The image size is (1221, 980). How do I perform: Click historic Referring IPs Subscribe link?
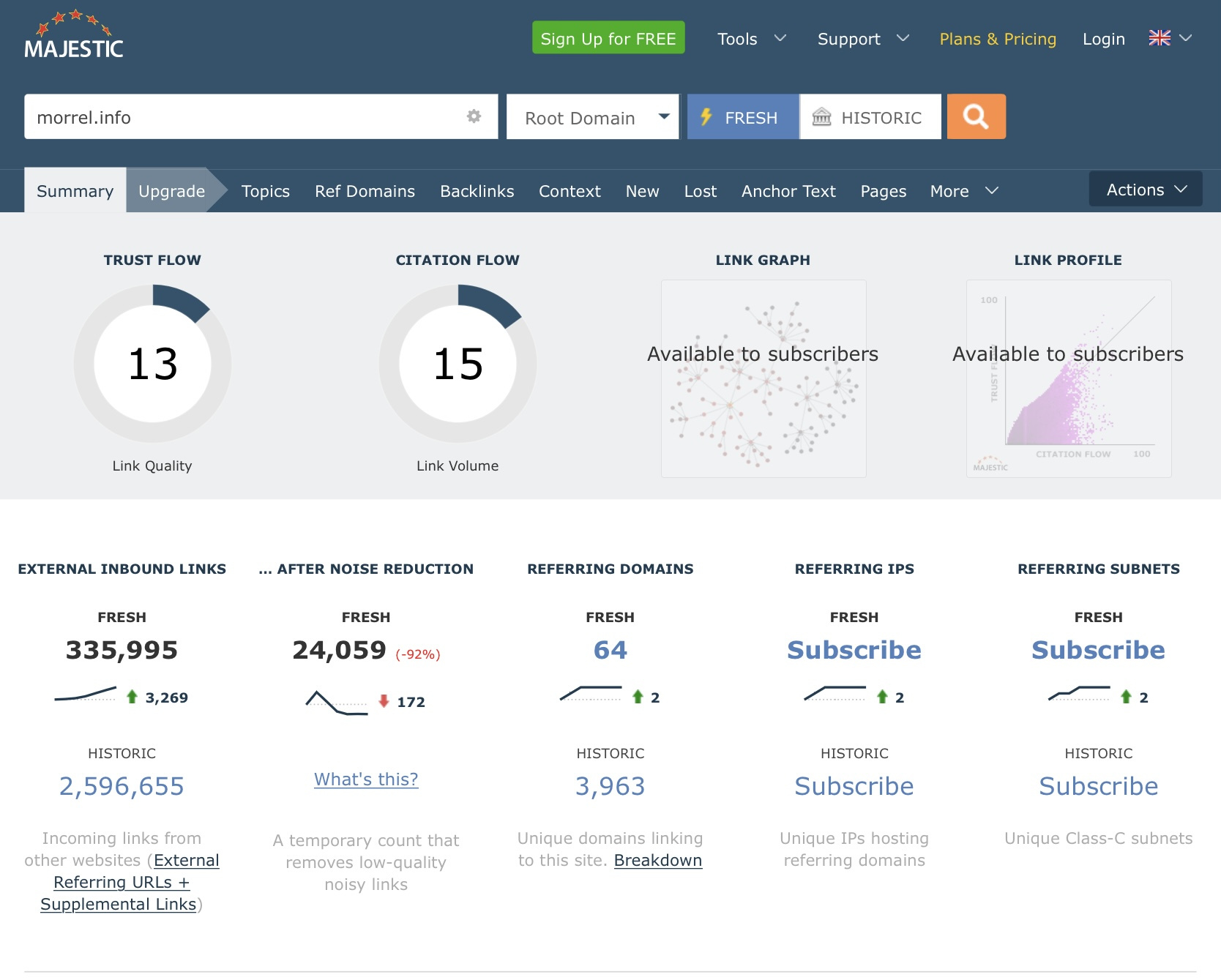[x=854, y=786]
